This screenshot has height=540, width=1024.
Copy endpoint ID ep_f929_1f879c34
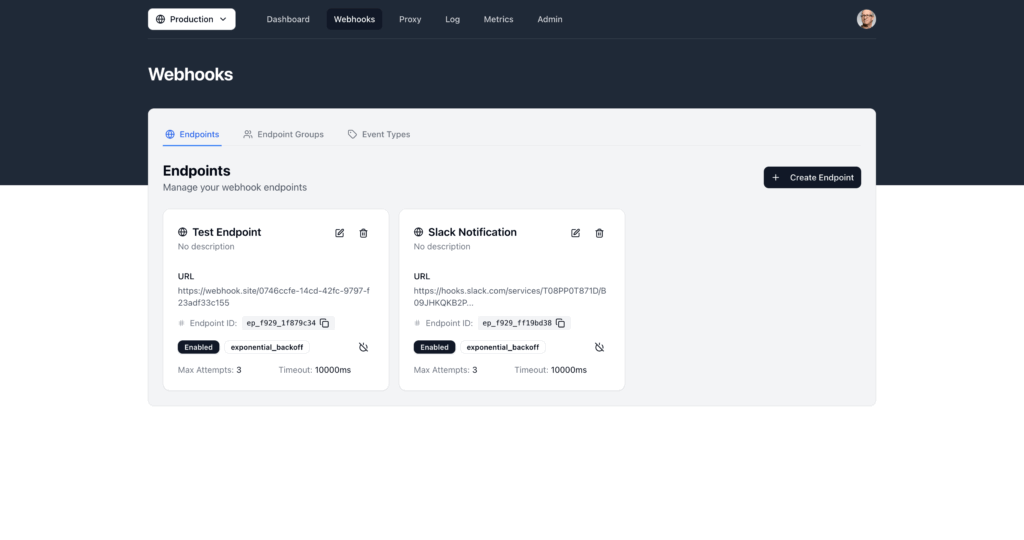point(325,323)
